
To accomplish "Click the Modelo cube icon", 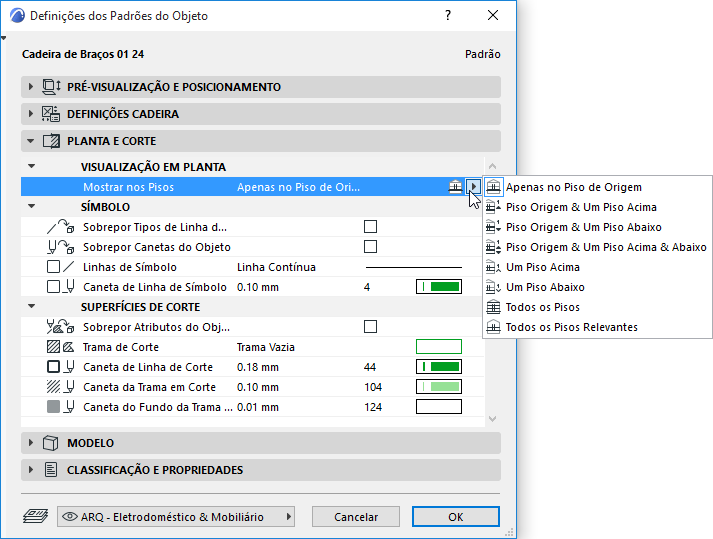I will coord(50,443).
